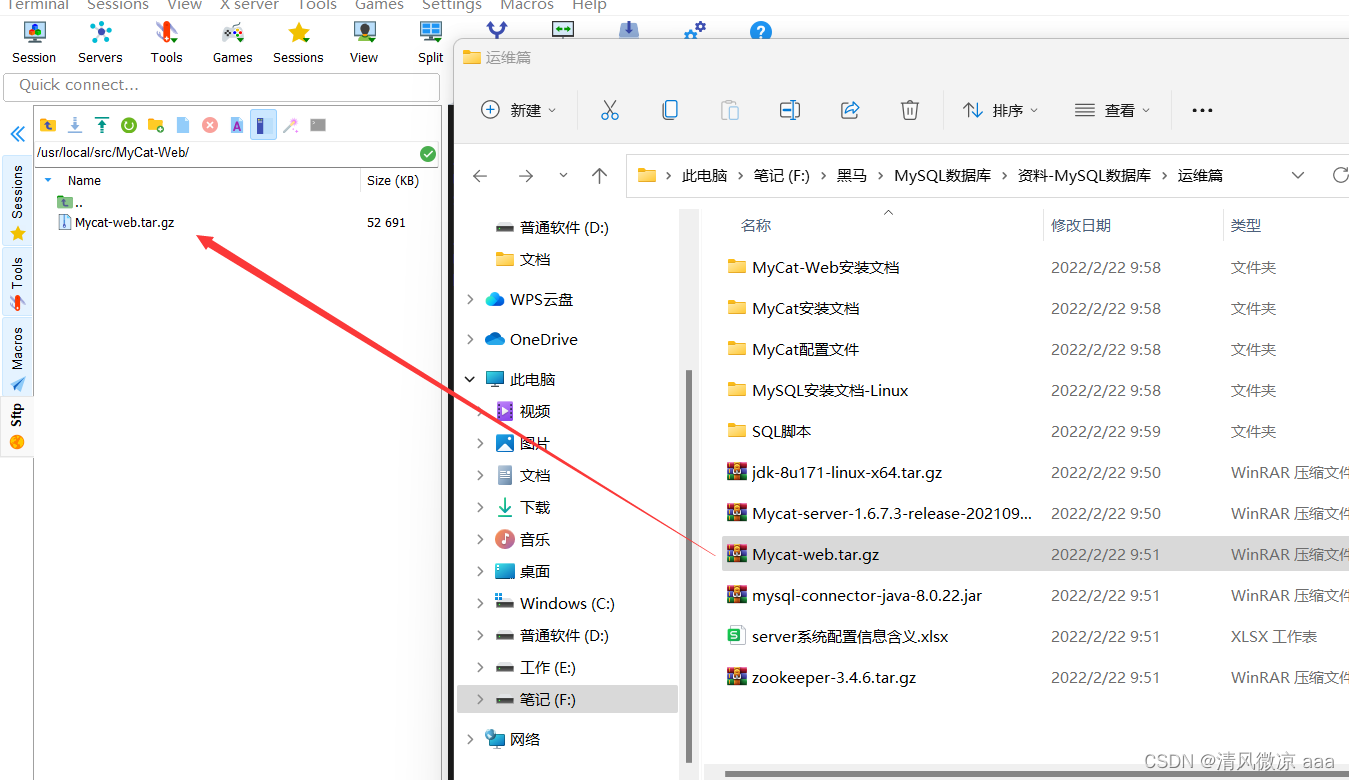Go forward in Explorer navigation
1349x780 pixels.
(526, 176)
